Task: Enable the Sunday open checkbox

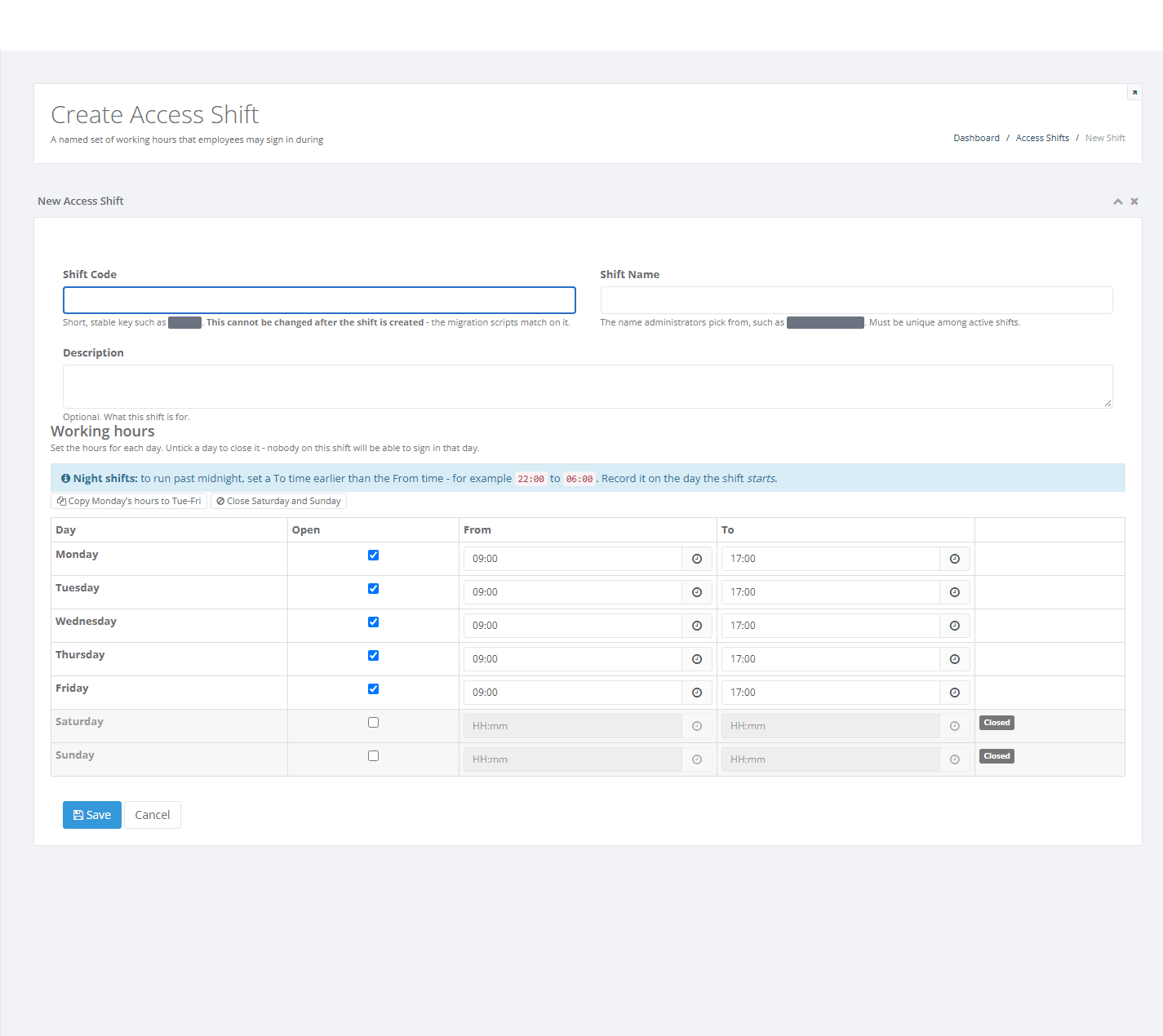Action: coord(373,756)
